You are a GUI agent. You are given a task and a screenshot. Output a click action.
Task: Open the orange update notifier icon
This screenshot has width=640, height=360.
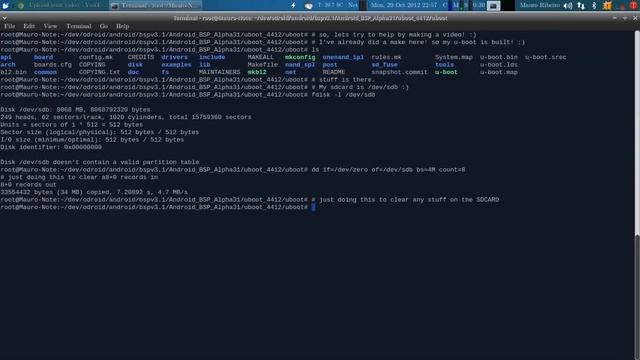[x=607, y=5]
